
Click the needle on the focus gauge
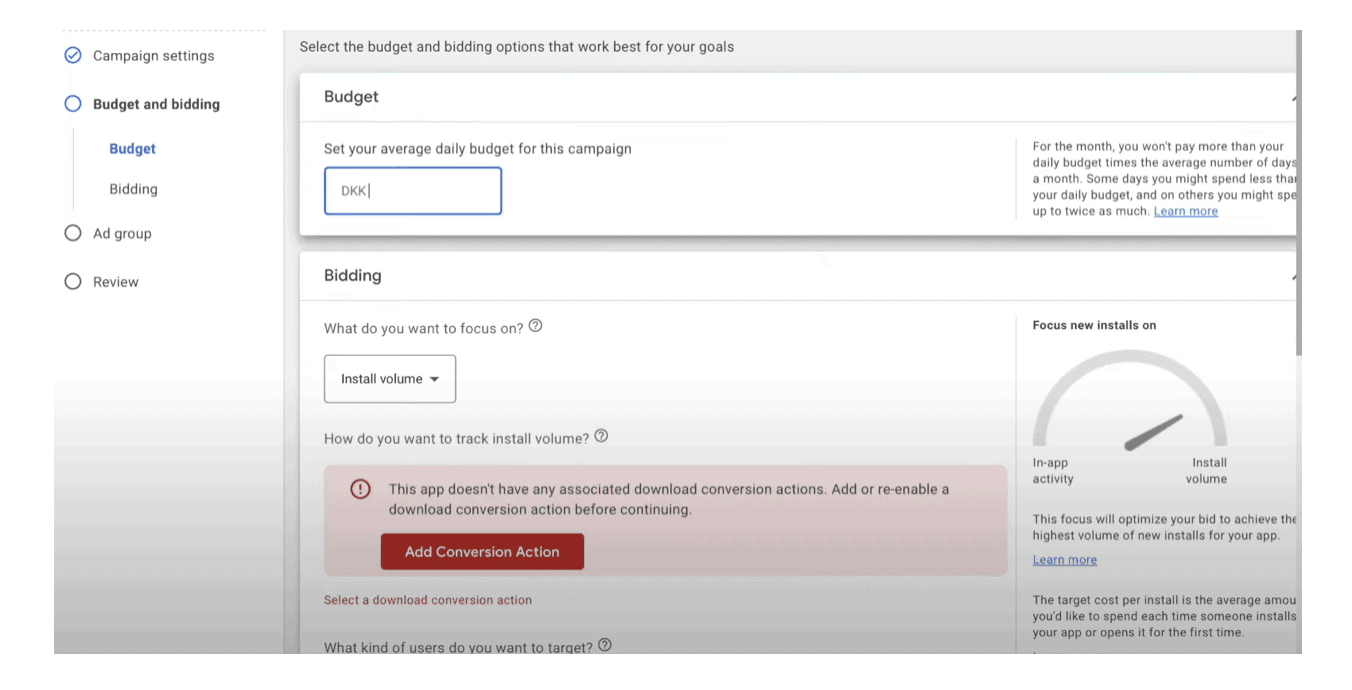[x=1154, y=432]
